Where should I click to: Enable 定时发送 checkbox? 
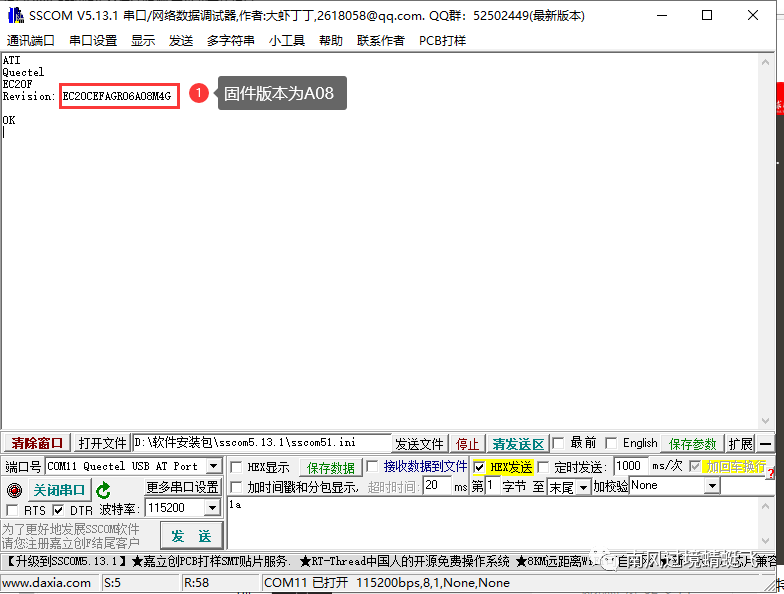[x=543, y=467]
